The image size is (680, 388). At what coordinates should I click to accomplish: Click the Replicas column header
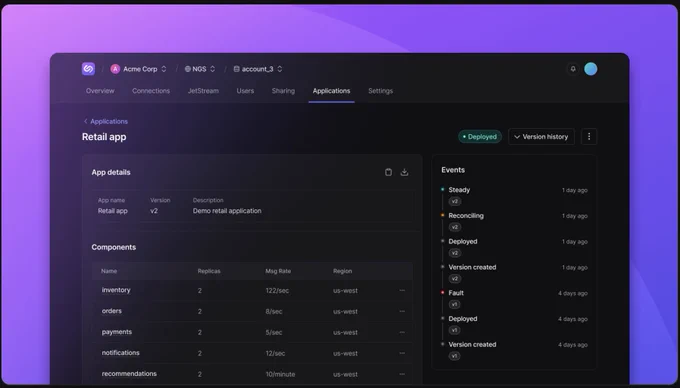tap(209, 271)
